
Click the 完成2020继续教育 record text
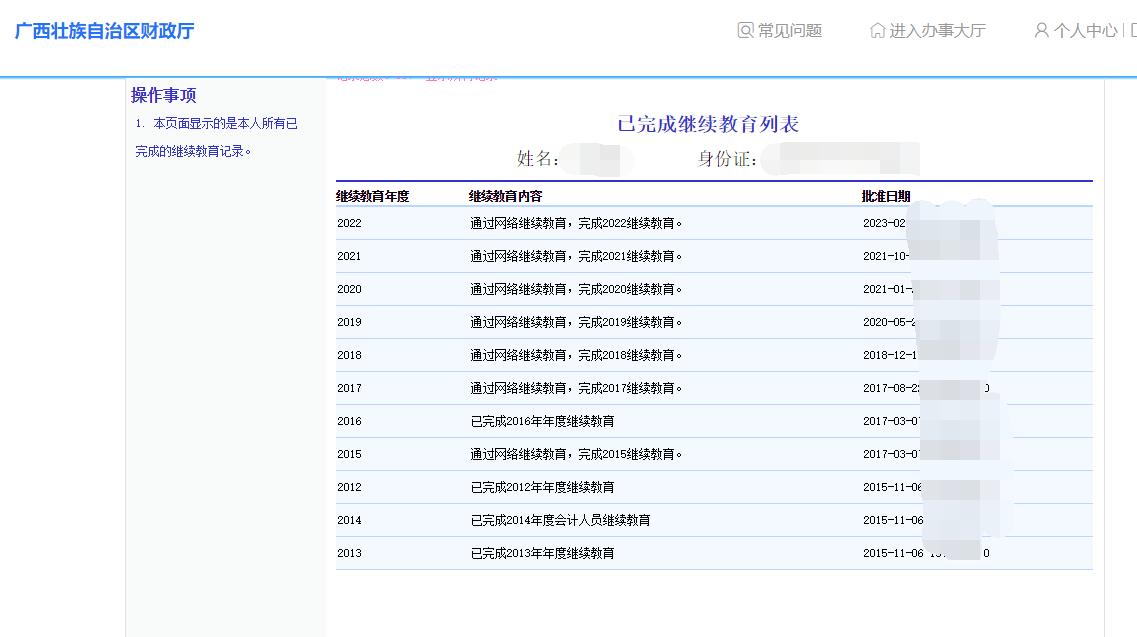click(x=577, y=289)
